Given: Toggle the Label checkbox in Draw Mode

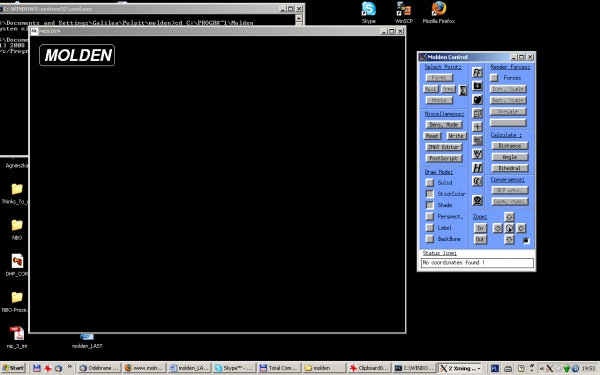Looking at the screenshot, I should pyautogui.click(x=430, y=228).
